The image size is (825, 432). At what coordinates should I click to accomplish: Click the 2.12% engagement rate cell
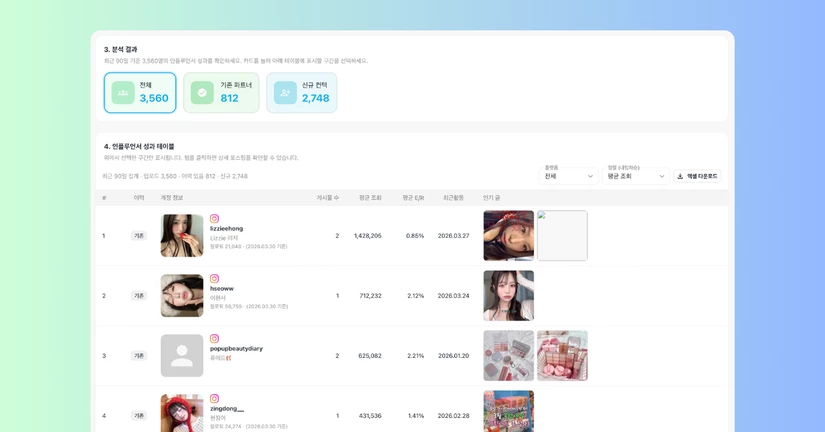(415, 296)
